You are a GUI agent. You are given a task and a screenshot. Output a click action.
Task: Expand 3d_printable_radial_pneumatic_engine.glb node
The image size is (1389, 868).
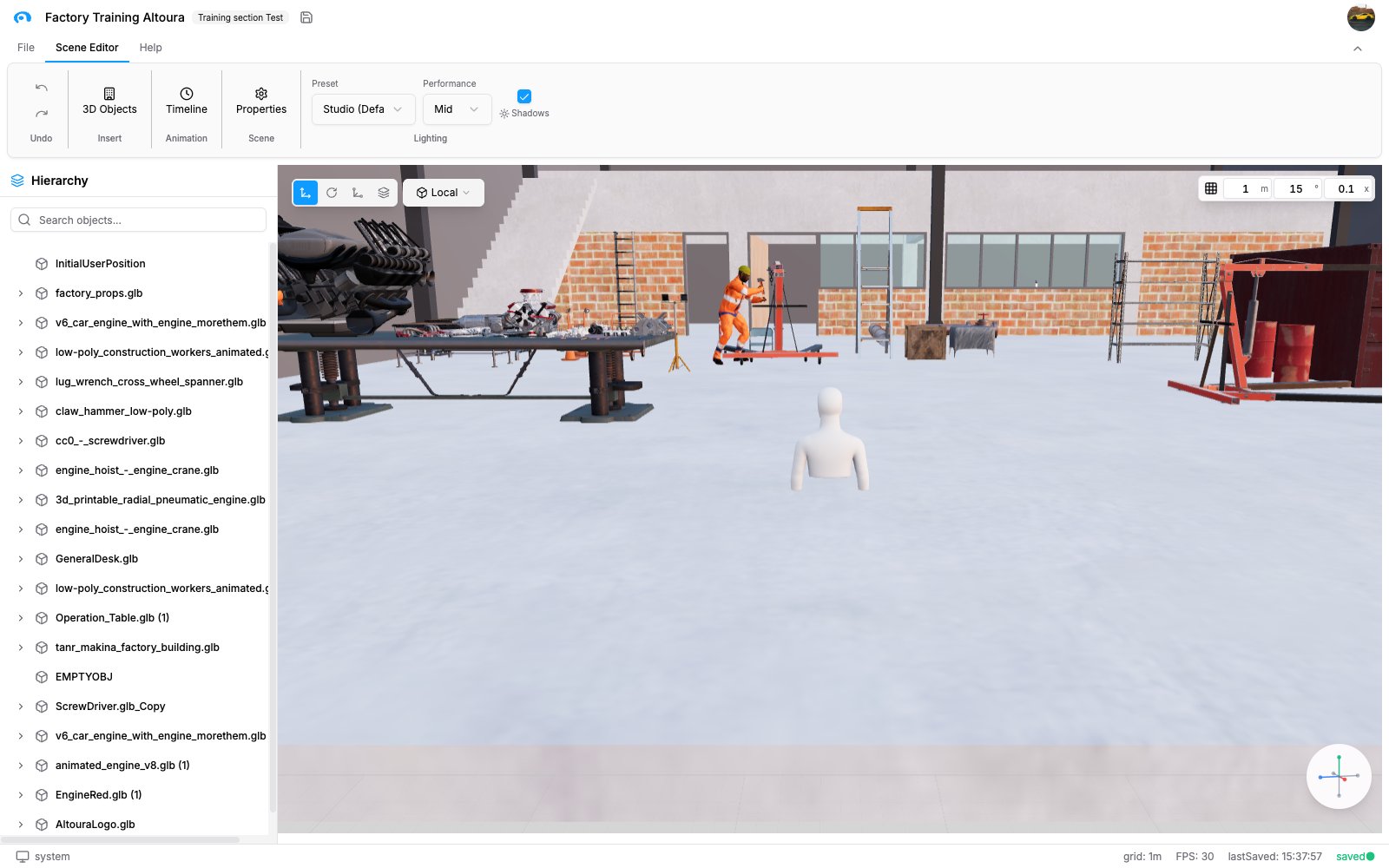[x=21, y=500]
